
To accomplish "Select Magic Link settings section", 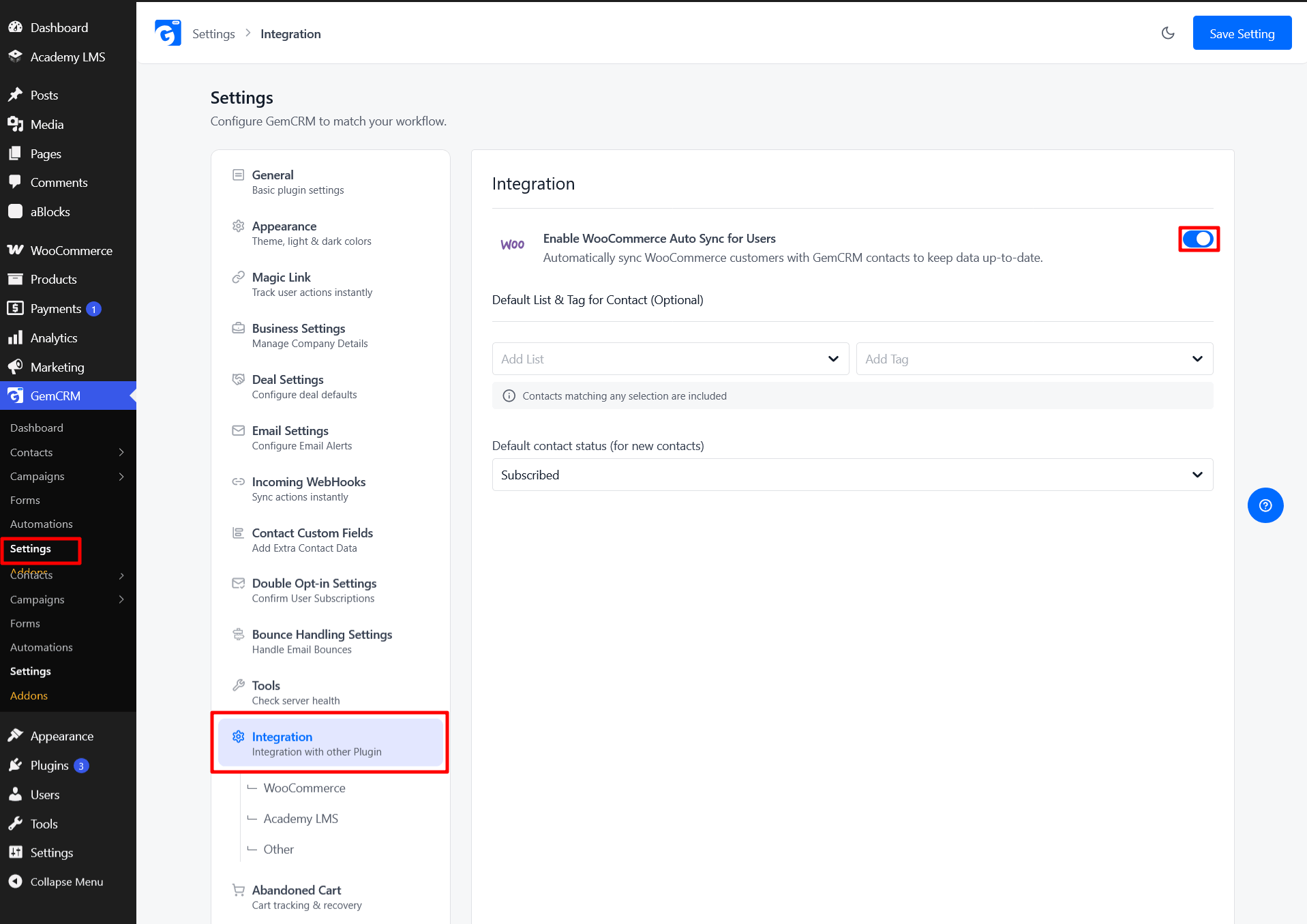I will coord(331,284).
